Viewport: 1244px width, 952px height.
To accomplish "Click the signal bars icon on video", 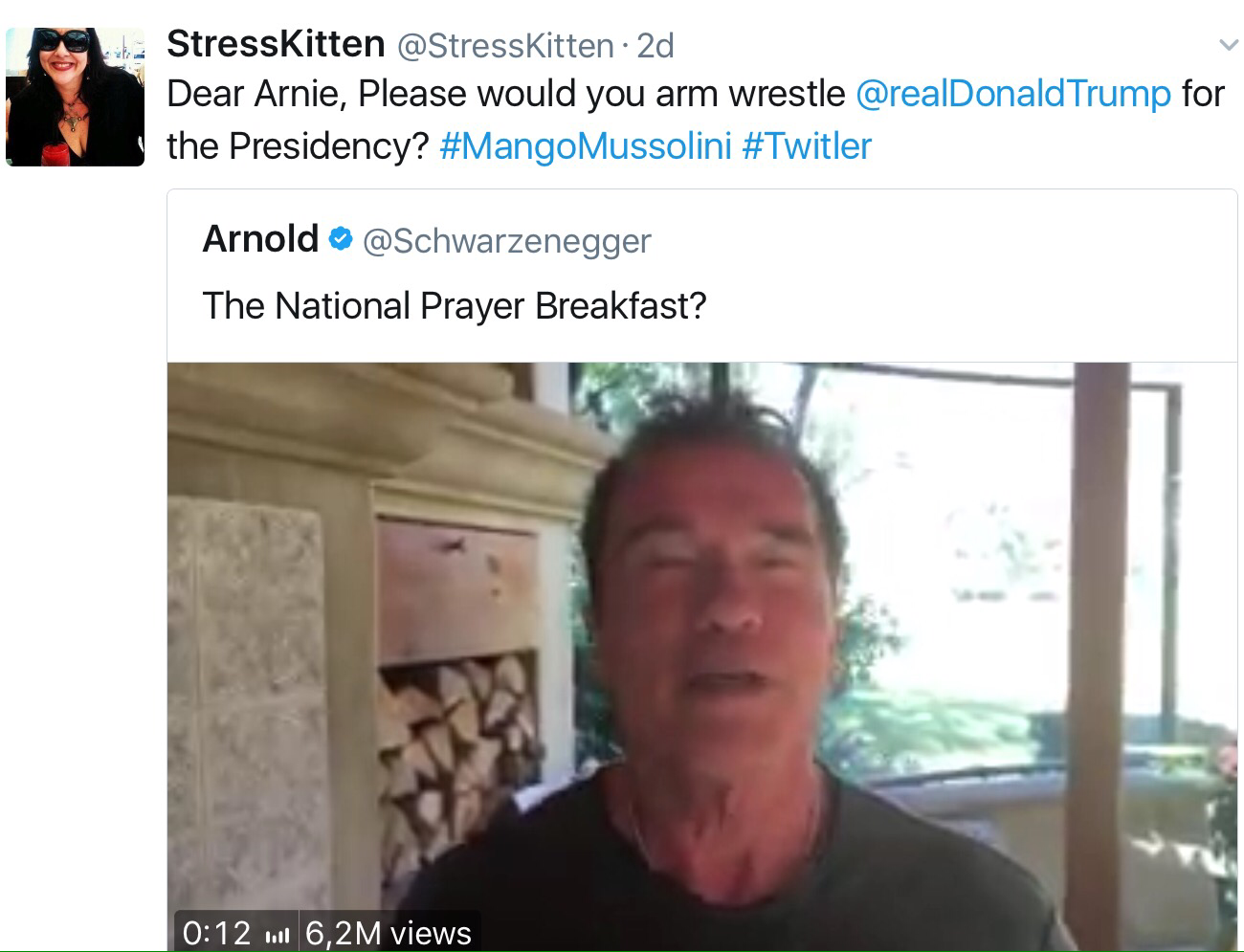I will pos(277,934).
